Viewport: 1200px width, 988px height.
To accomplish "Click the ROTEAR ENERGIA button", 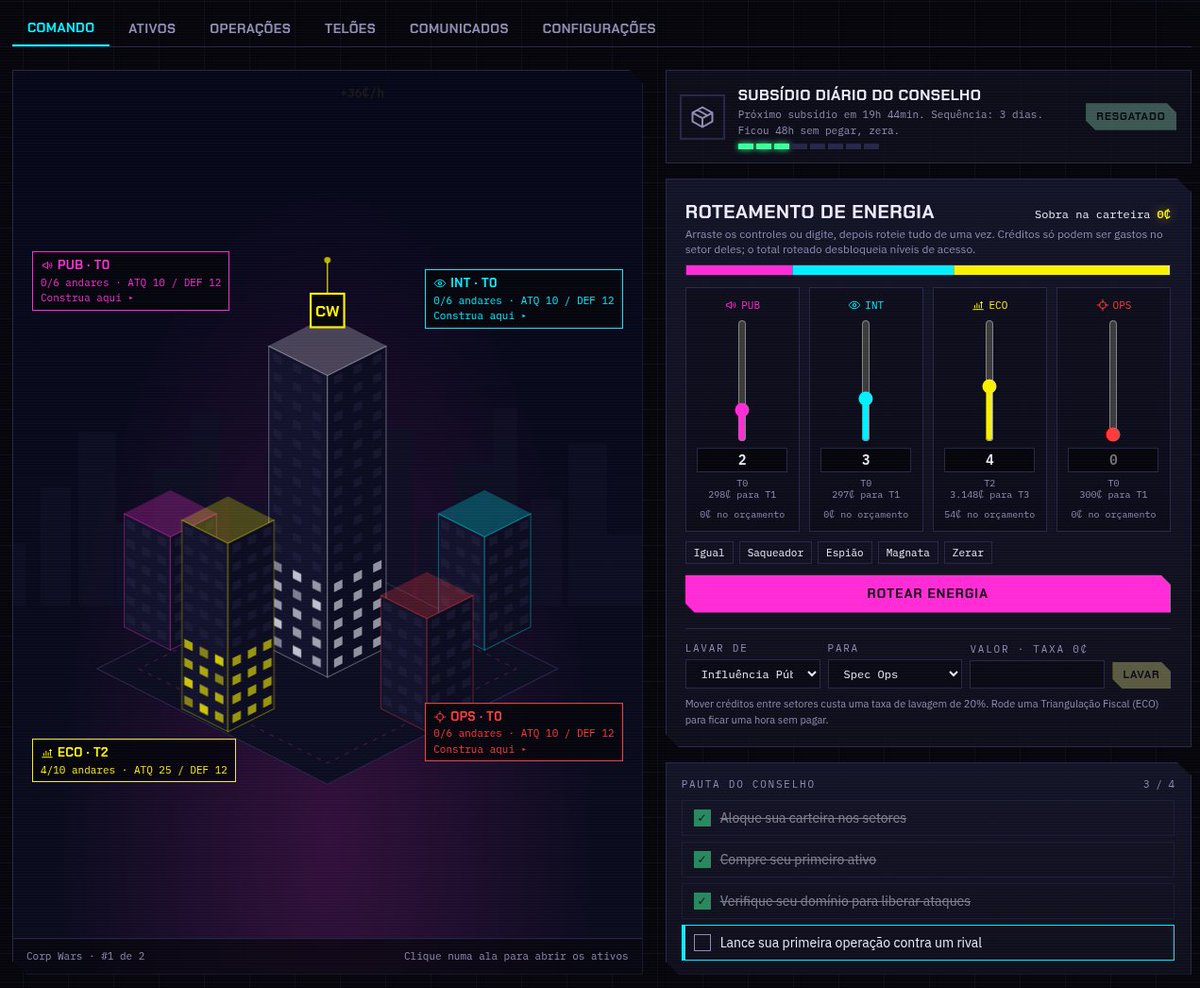I will (x=927, y=593).
